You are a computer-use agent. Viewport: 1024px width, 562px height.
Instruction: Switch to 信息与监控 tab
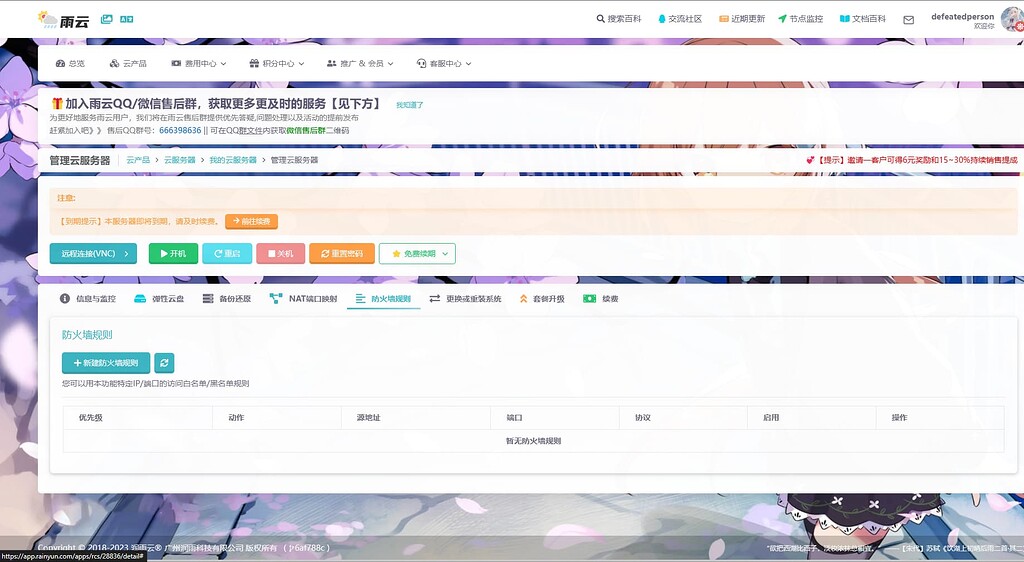[88, 299]
